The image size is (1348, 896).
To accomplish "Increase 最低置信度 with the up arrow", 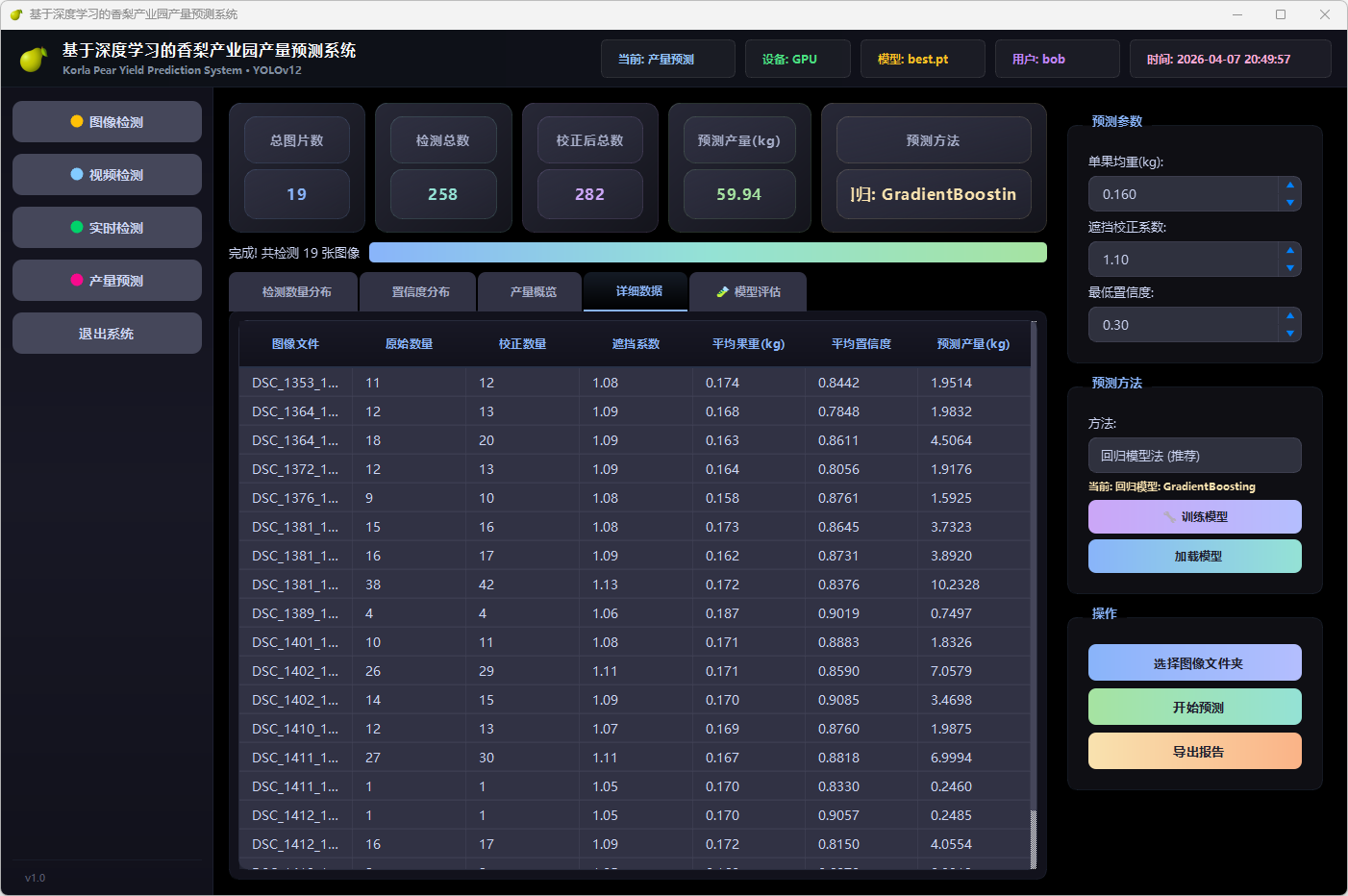I will (x=1289, y=315).
